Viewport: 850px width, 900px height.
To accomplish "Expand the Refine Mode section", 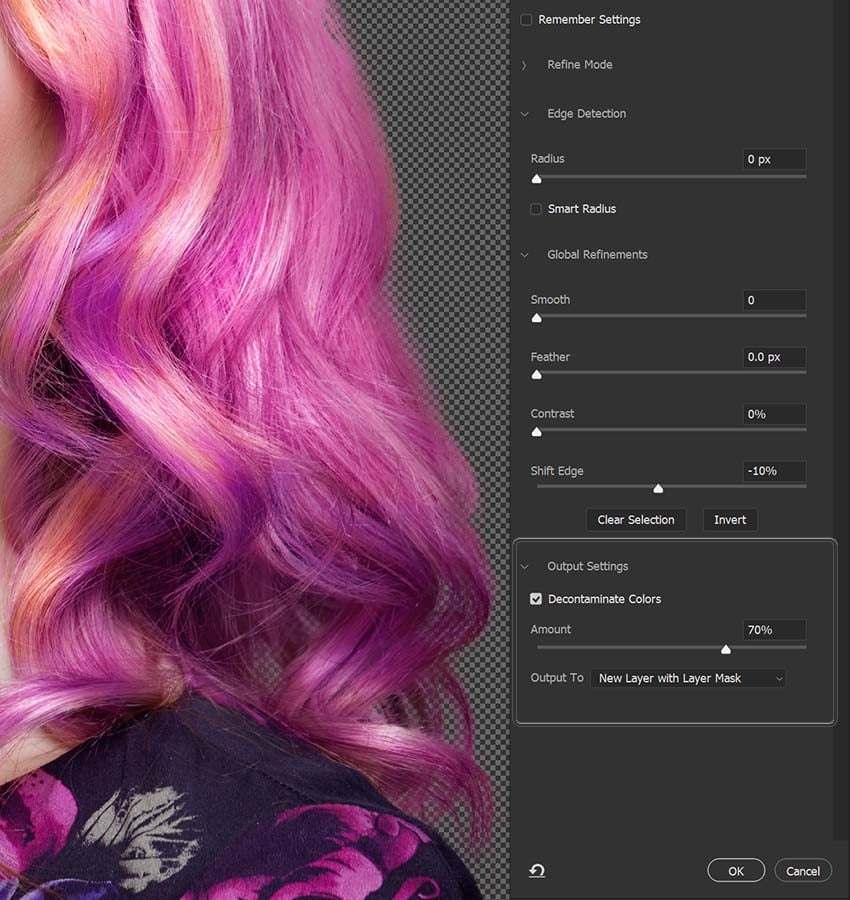I will click(x=525, y=65).
